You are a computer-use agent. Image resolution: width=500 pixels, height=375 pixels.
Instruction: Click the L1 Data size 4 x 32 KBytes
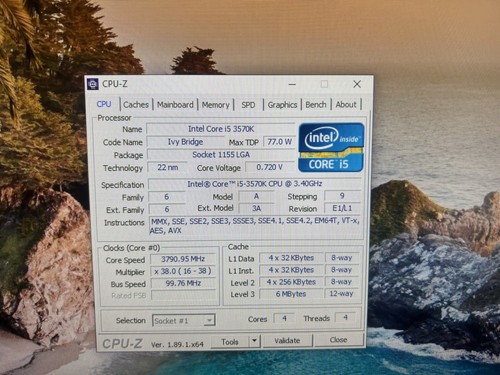point(291,258)
